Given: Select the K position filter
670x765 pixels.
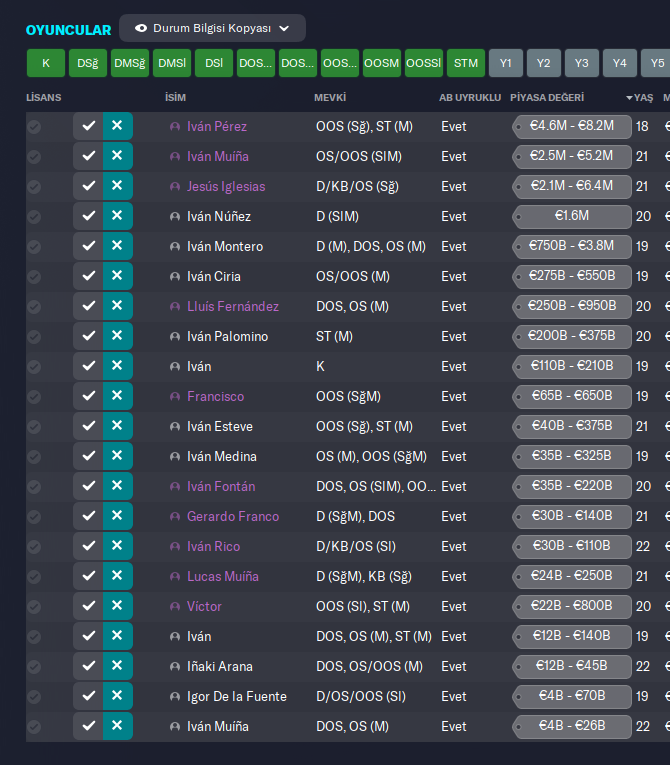Looking at the screenshot, I should click(46, 63).
